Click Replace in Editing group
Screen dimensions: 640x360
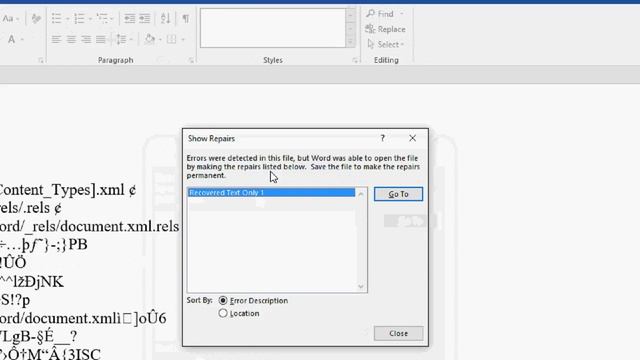tap(386, 29)
